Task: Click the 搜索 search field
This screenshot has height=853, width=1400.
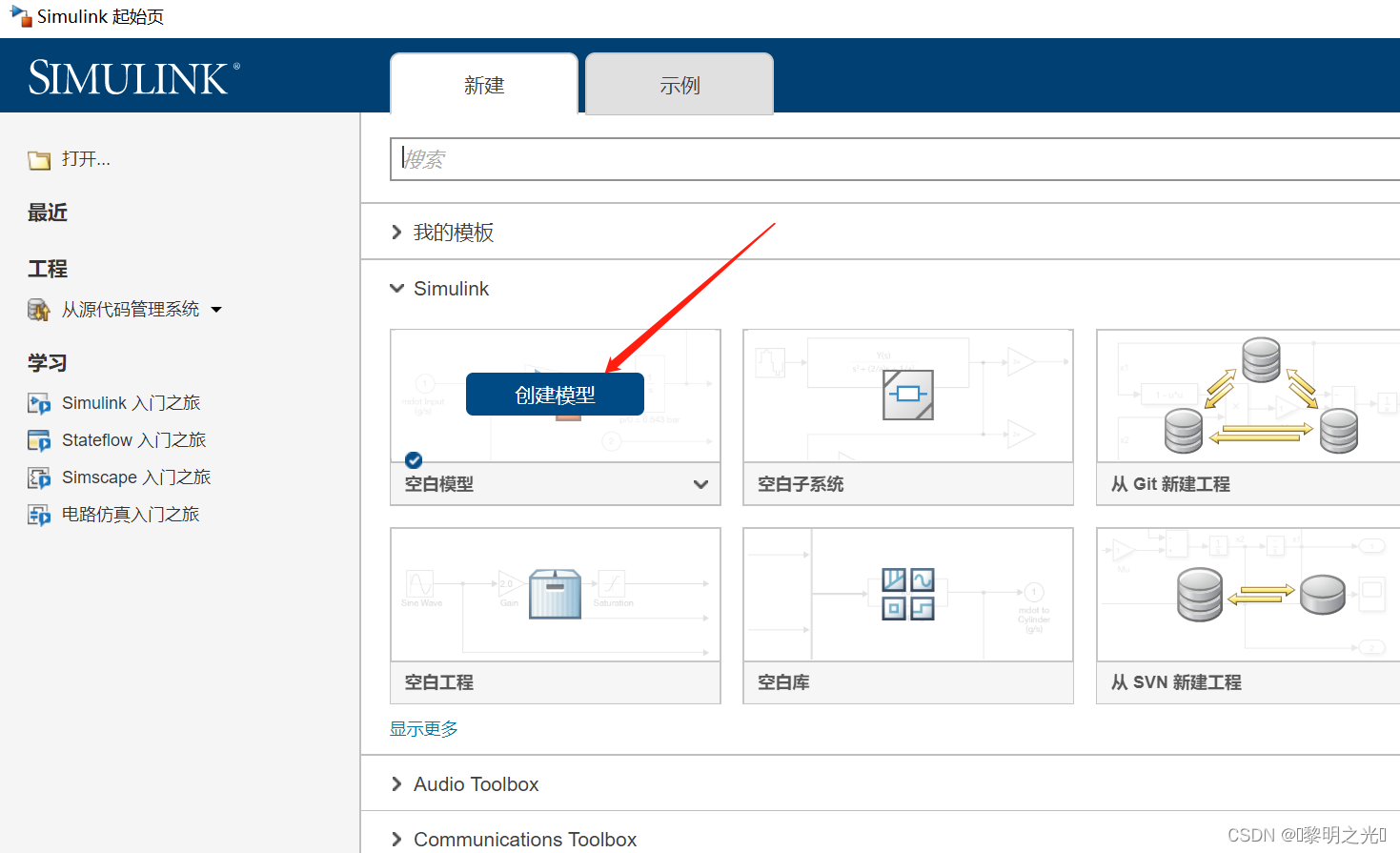Action: tap(895, 159)
